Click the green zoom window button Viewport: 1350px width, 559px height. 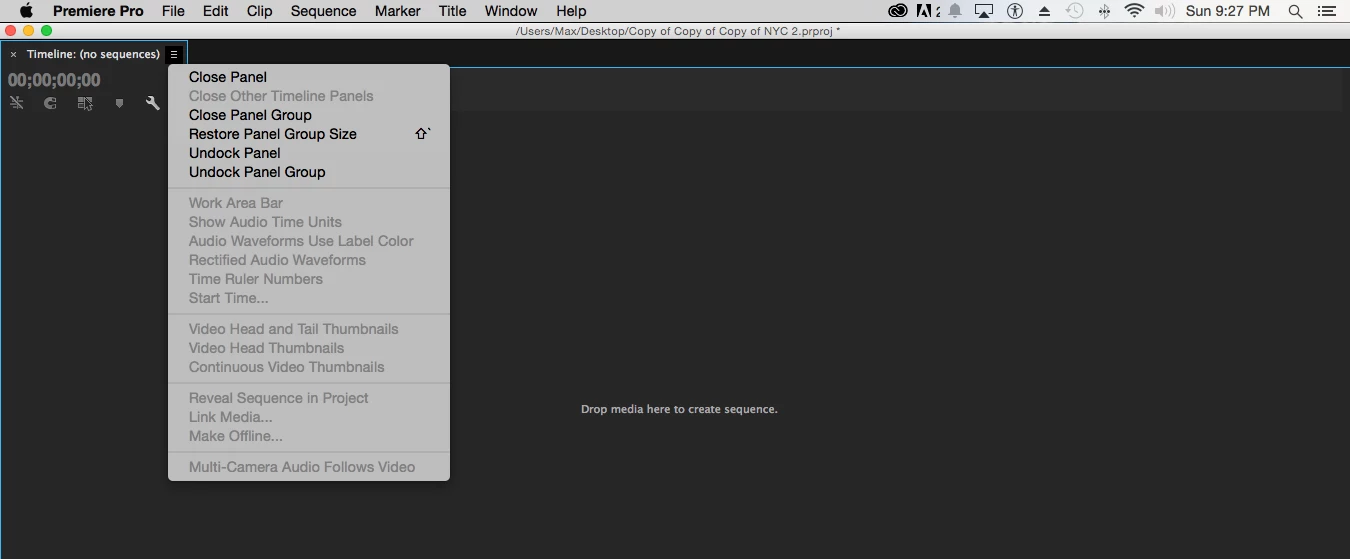(x=46, y=31)
